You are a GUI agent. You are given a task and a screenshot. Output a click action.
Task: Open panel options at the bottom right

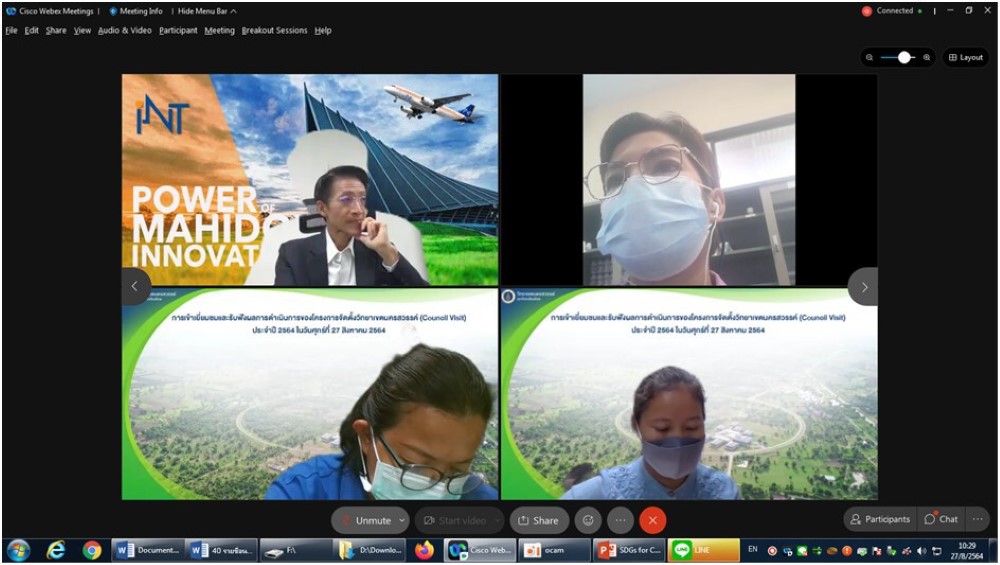[977, 519]
